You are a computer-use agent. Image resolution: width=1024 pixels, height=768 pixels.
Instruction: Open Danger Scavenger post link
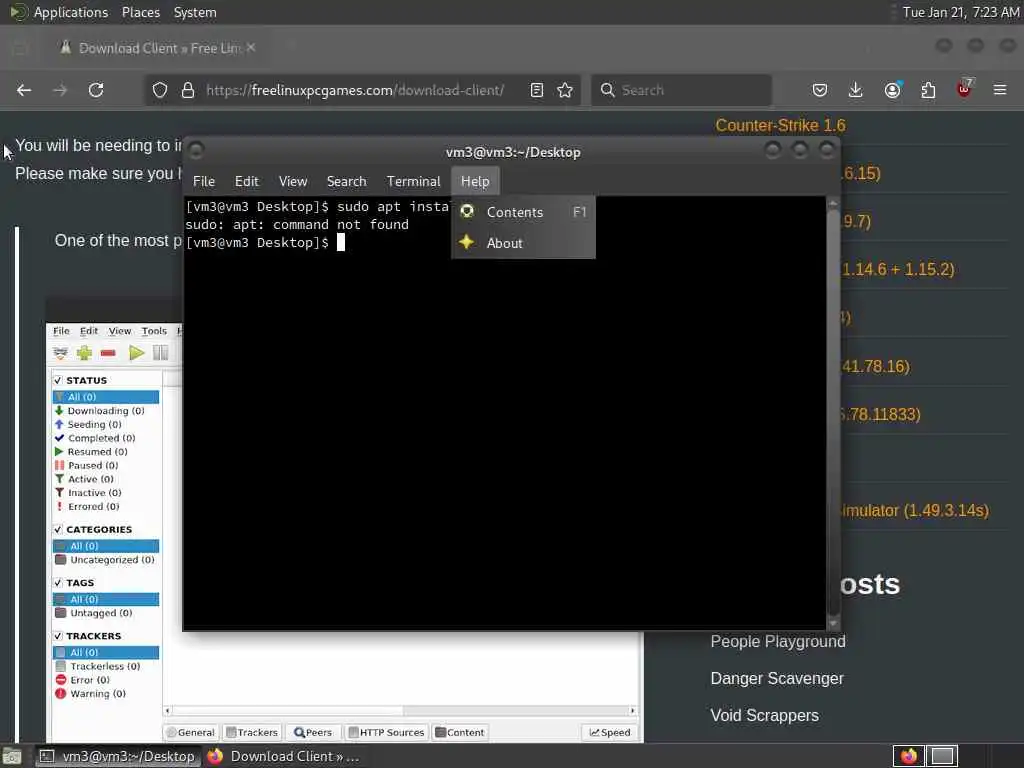click(x=777, y=679)
